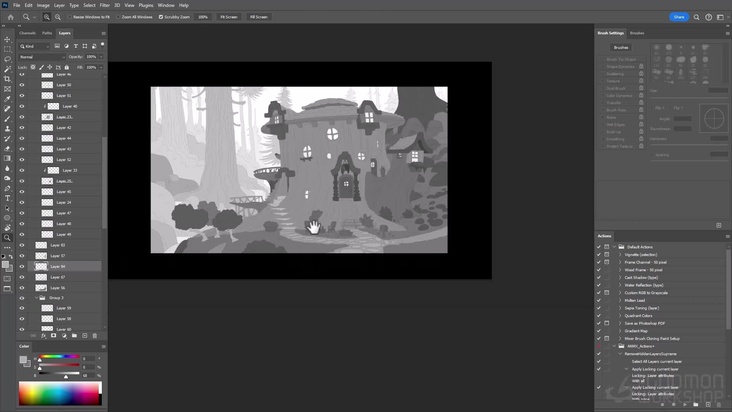Image resolution: width=732 pixels, height=412 pixels.
Task: Select the Eraser tool
Action: pos(7,148)
